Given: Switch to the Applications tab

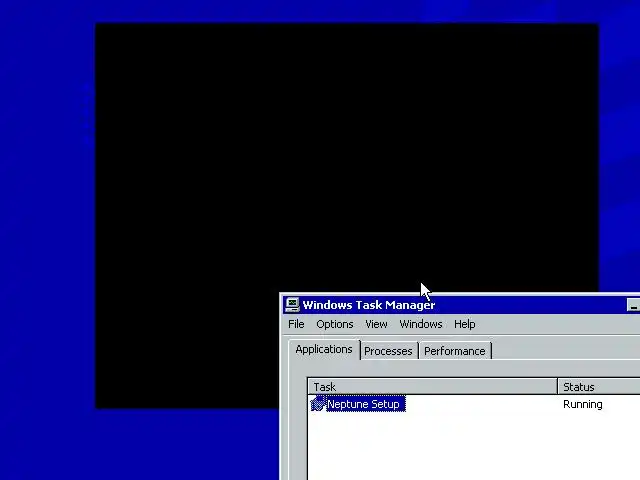Looking at the screenshot, I should click(324, 350).
